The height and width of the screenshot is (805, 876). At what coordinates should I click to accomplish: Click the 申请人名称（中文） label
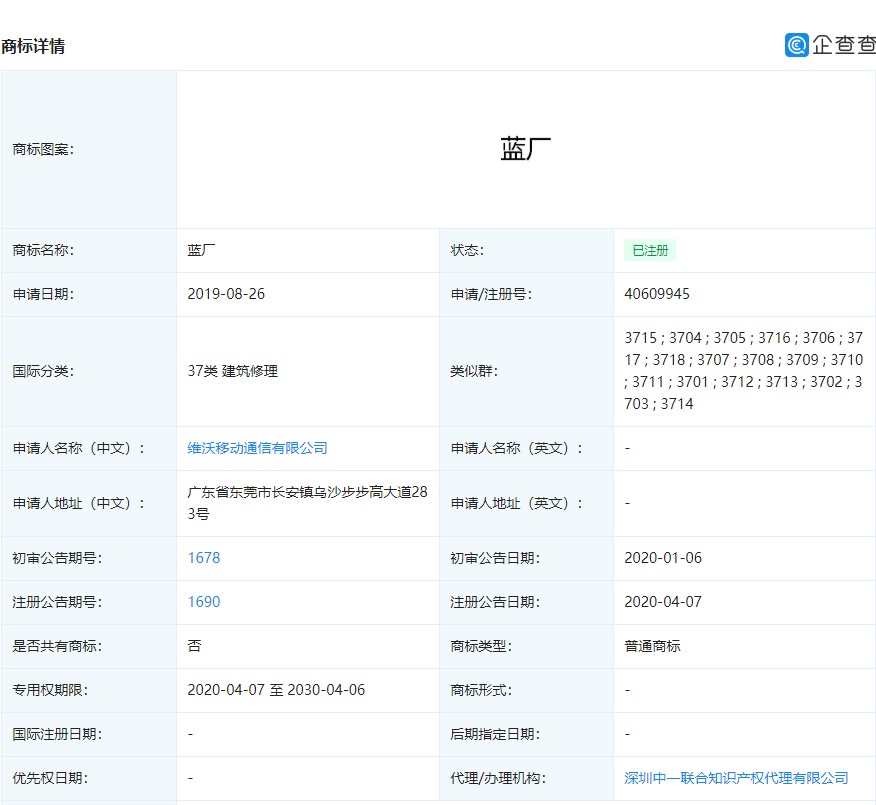(x=79, y=448)
